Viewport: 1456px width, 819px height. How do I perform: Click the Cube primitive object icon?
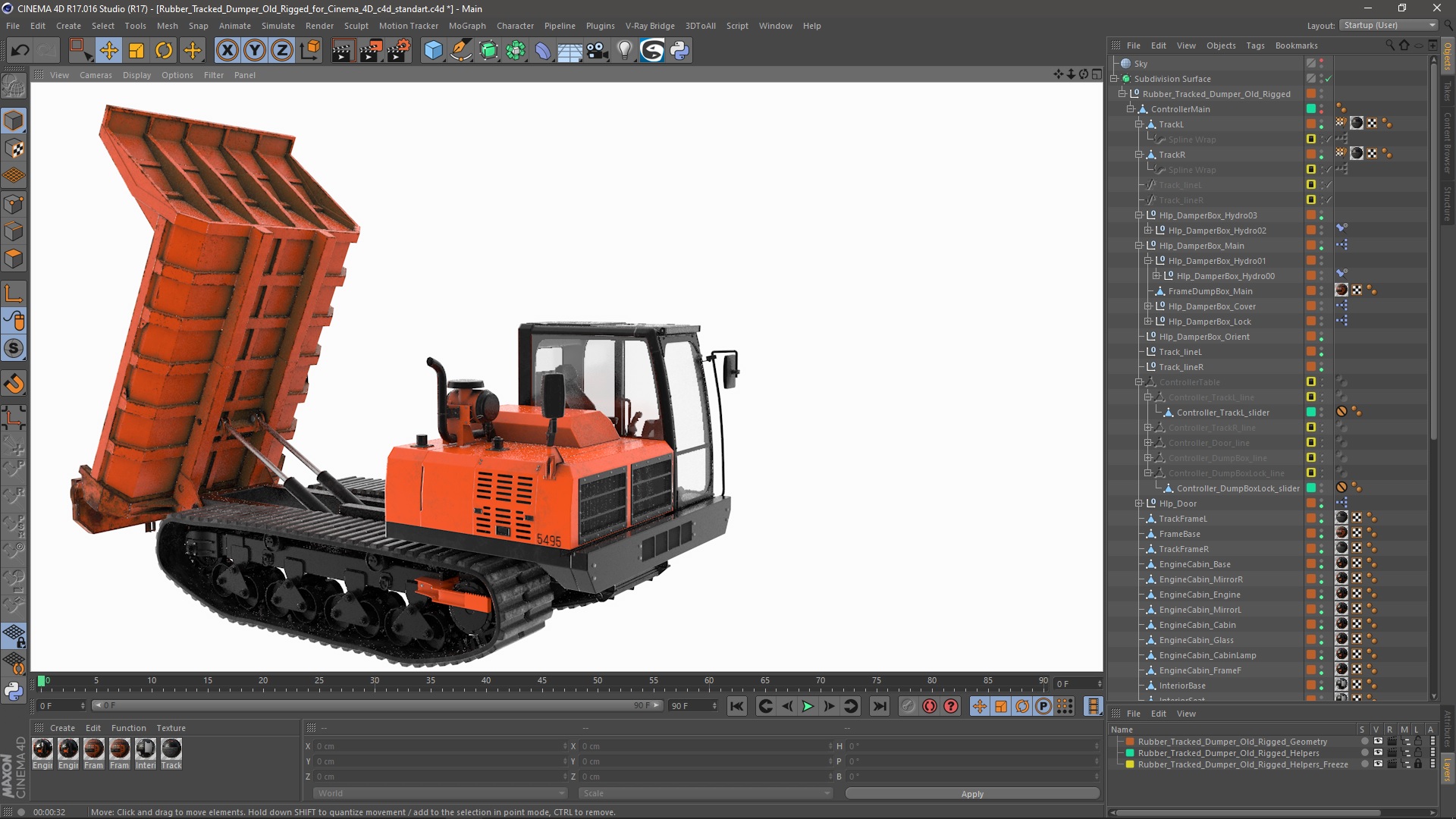pos(433,51)
